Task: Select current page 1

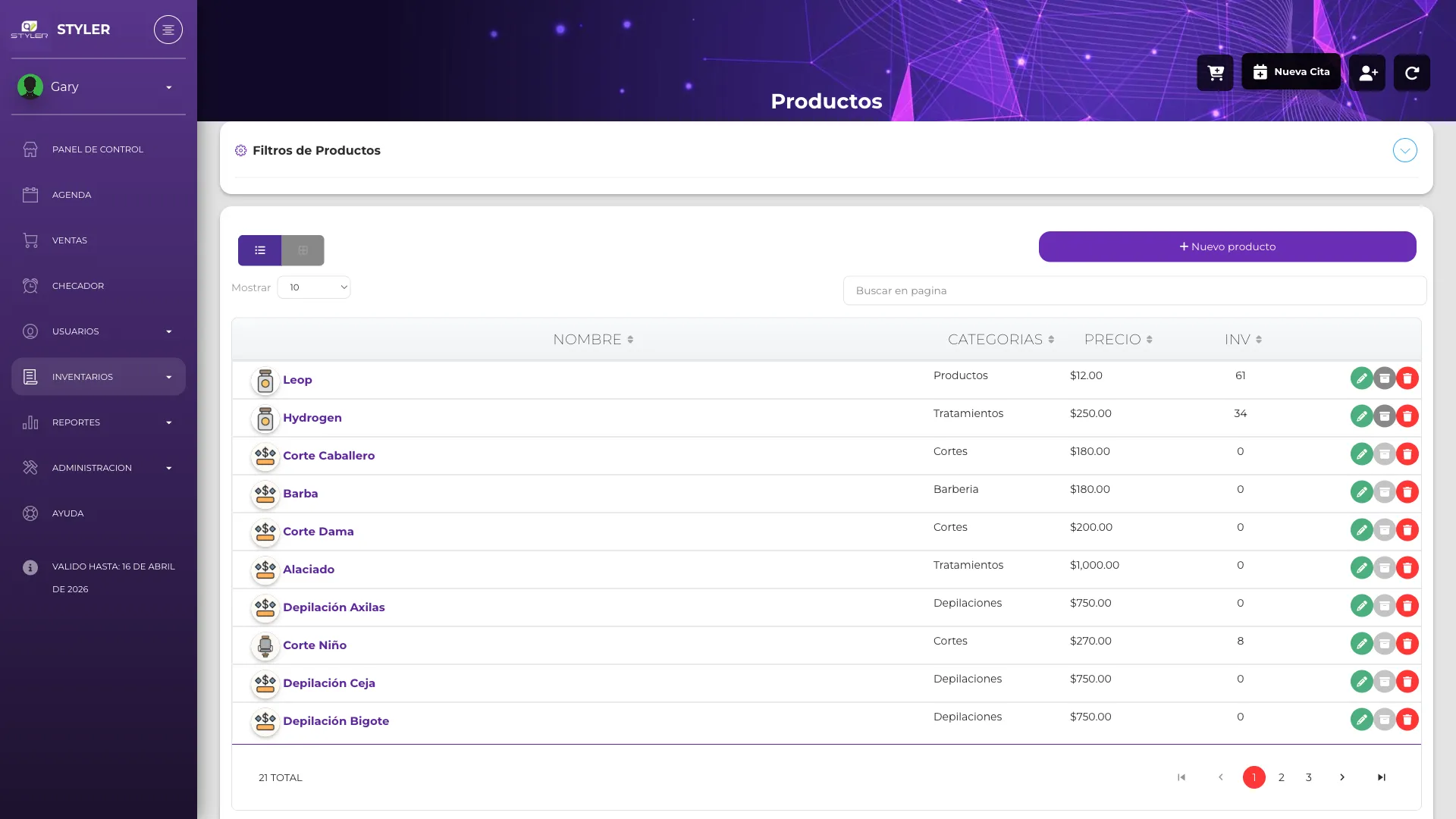Action: click(1254, 777)
